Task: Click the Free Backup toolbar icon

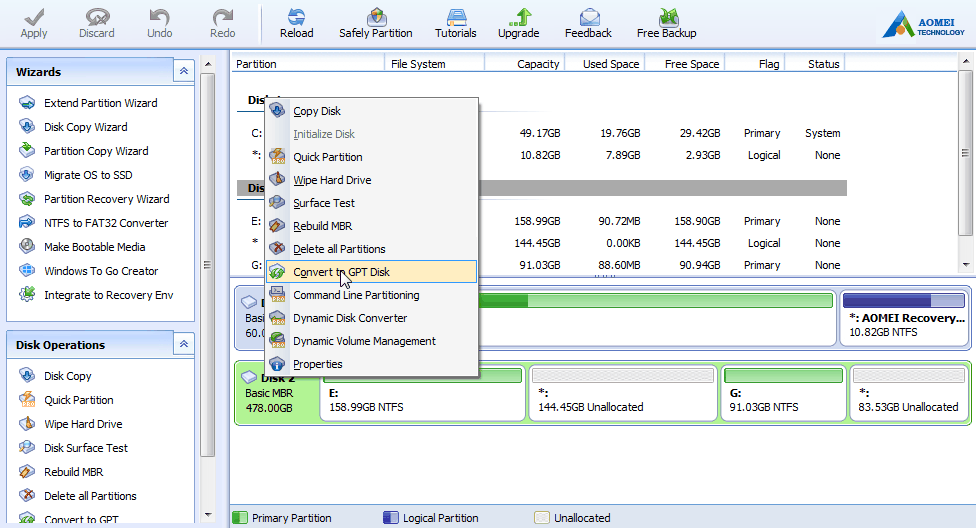Action: pos(667,17)
